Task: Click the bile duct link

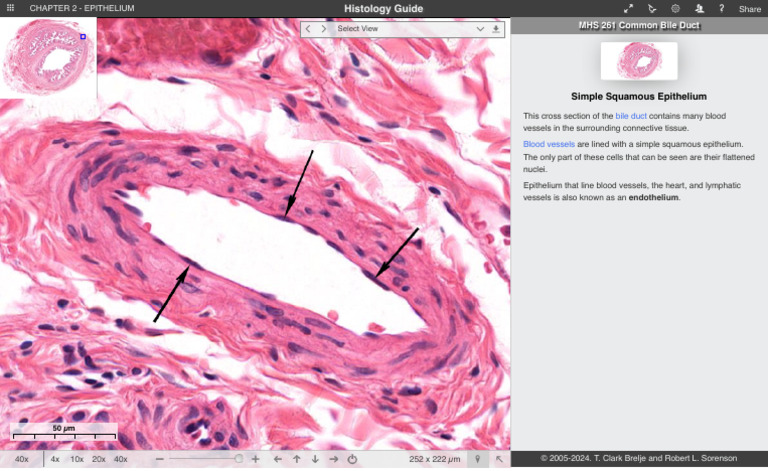Action: point(631,116)
